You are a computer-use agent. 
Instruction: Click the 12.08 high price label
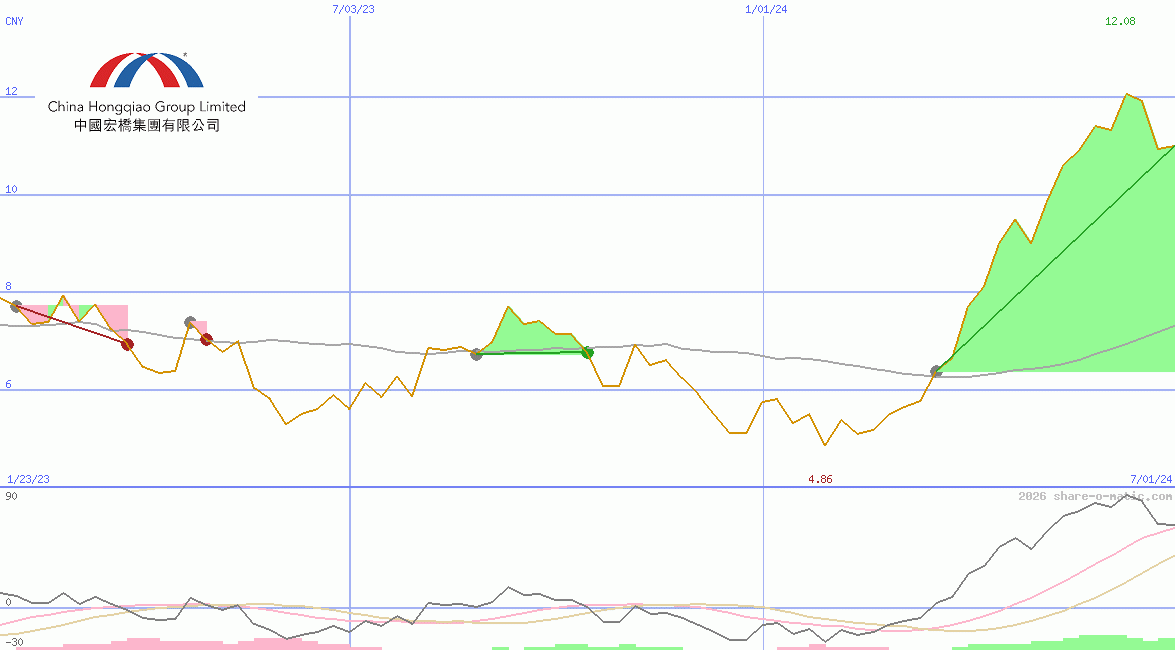click(x=1120, y=21)
